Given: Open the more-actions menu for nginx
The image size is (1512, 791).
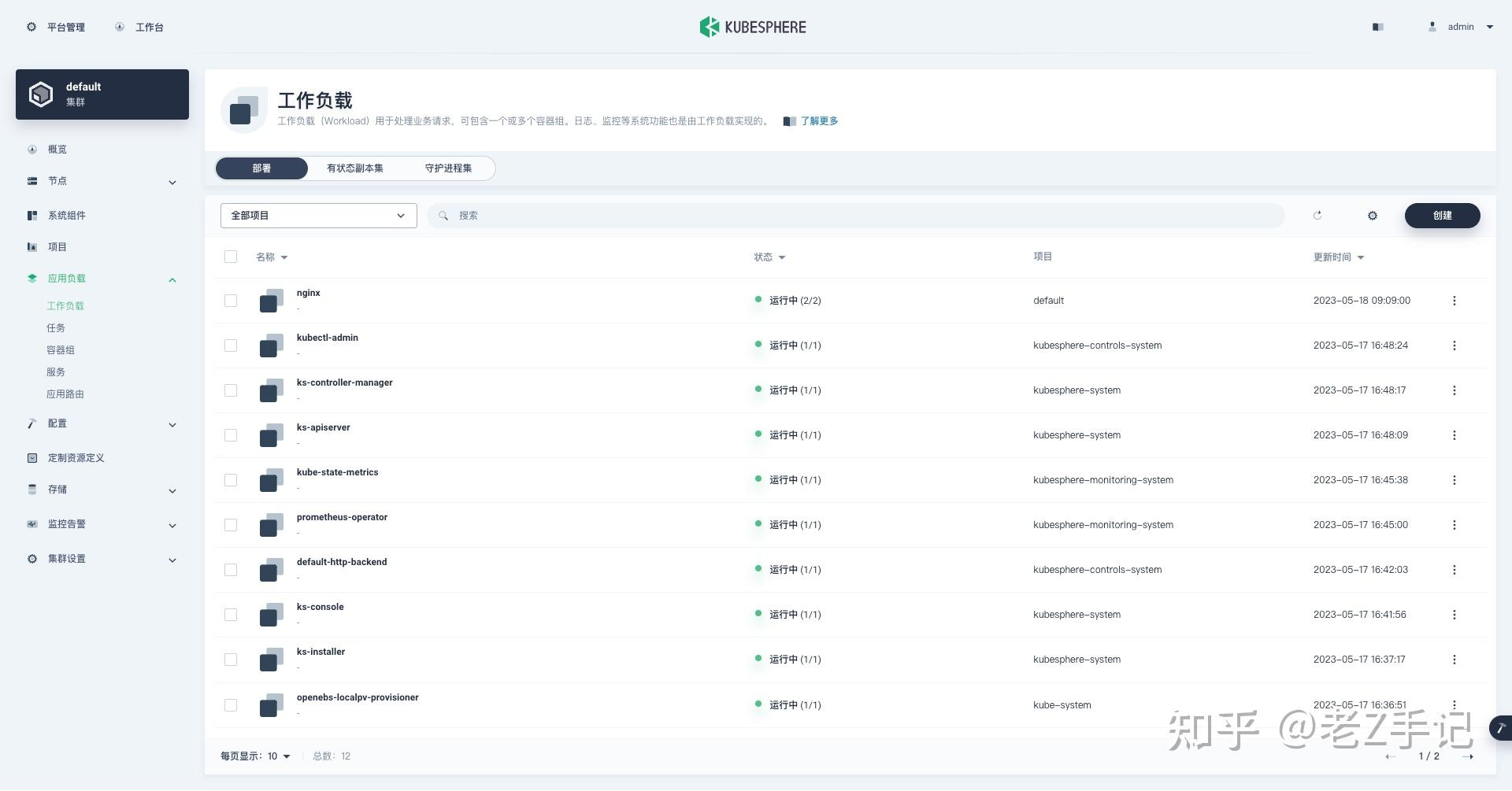Looking at the screenshot, I should coord(1455,301).
